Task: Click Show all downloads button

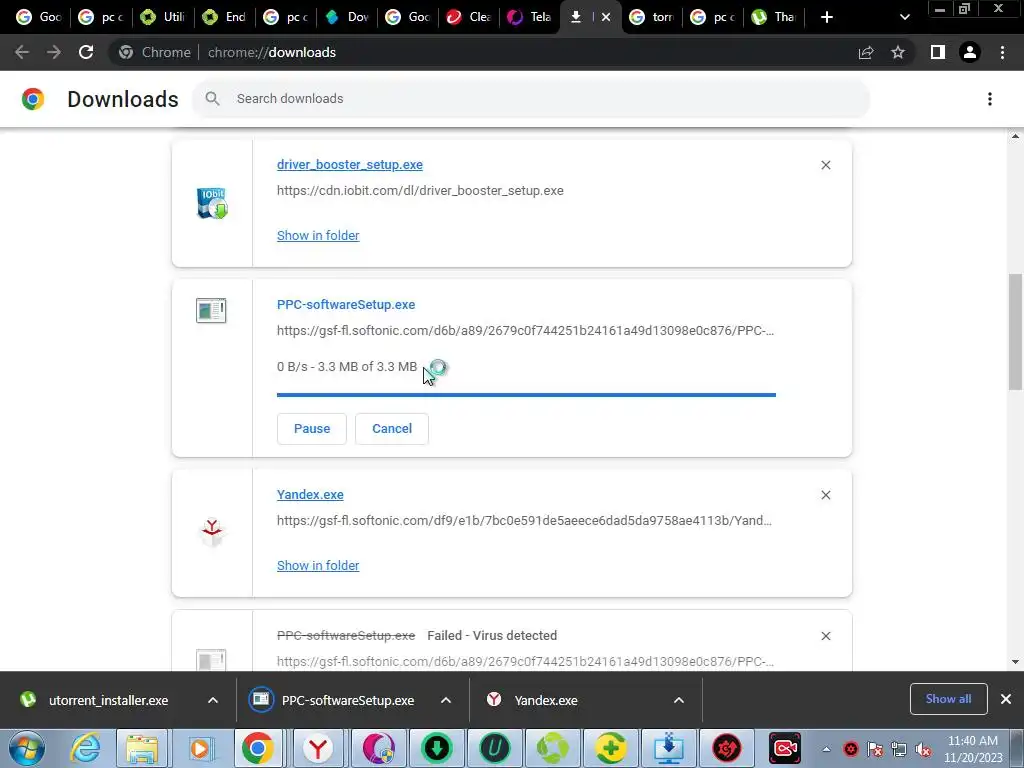Action: click(948, 699)
